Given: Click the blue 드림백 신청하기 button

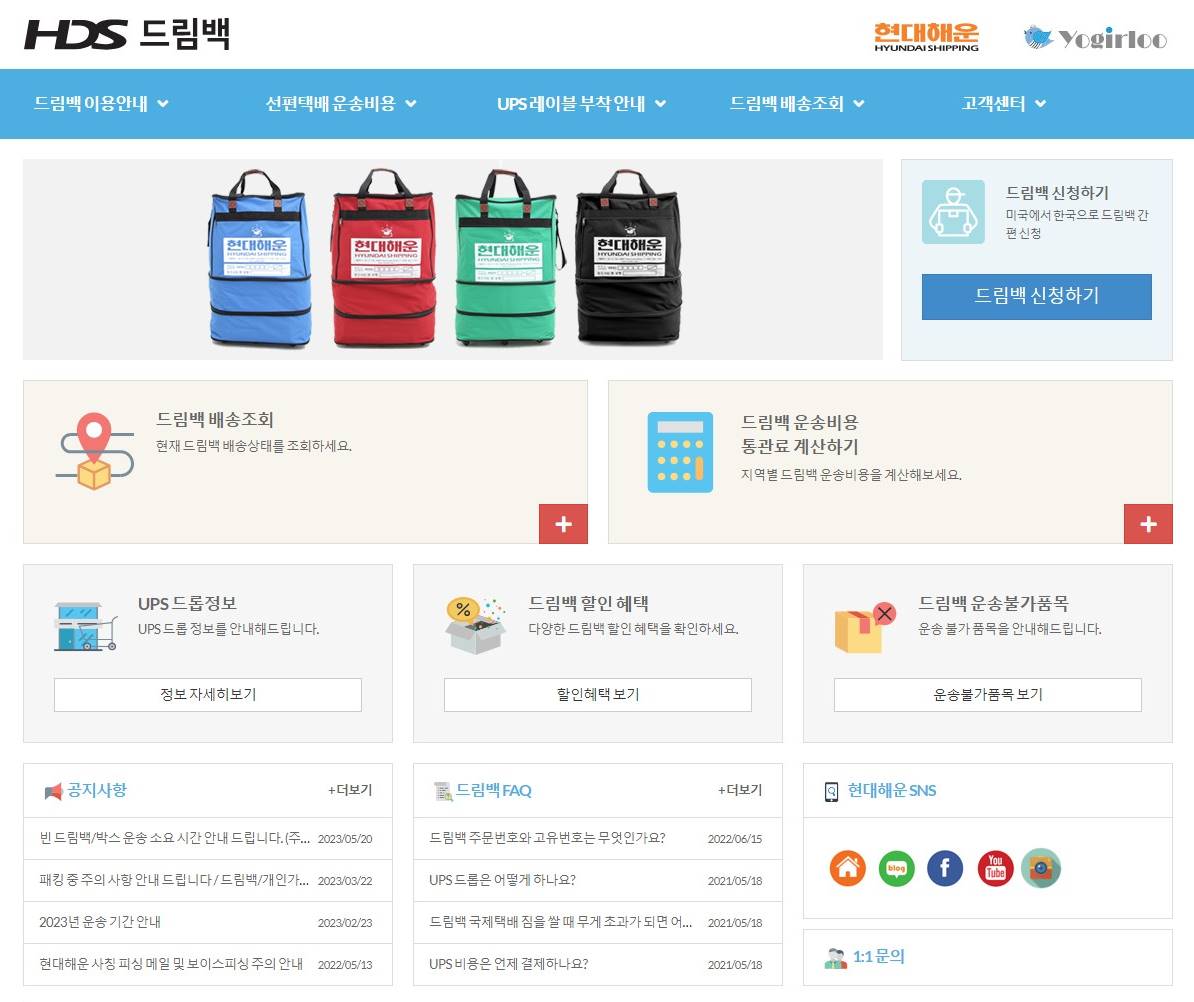Looking at the screenshot, I should point(1036,296).
